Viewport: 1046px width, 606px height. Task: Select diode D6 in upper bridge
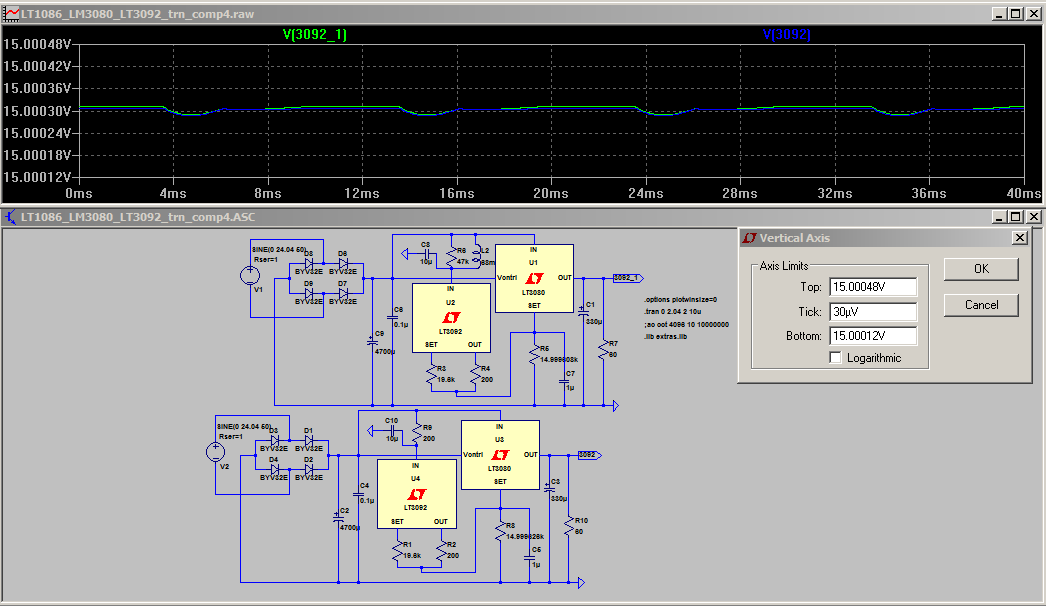coord(343,264)
